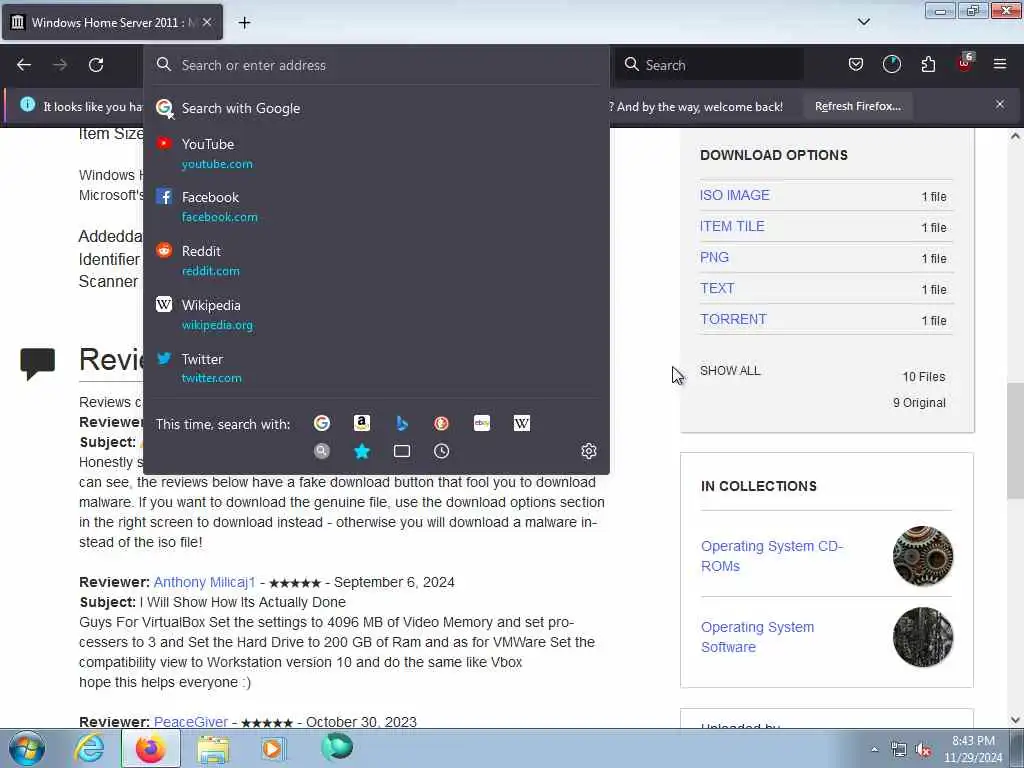The width and height of the screenshot is (1024, 768).
Task: Click the Refresh Firefox... button
Action: (857, 106)
